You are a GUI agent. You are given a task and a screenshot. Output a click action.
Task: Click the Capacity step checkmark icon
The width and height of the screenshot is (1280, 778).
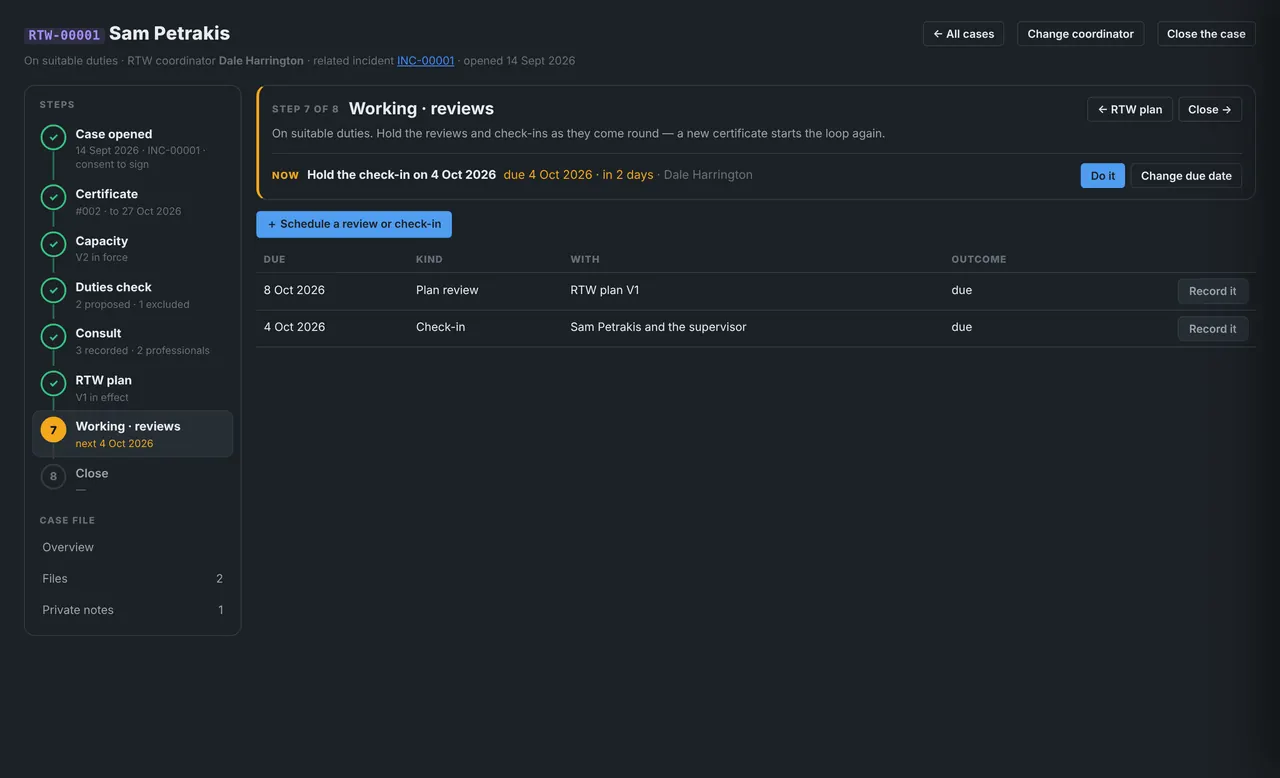[53, 244]
